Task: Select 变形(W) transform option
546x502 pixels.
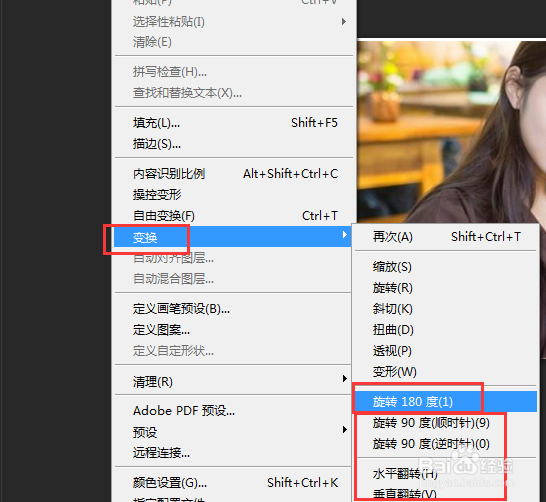Action: click(x=445, y=371)
